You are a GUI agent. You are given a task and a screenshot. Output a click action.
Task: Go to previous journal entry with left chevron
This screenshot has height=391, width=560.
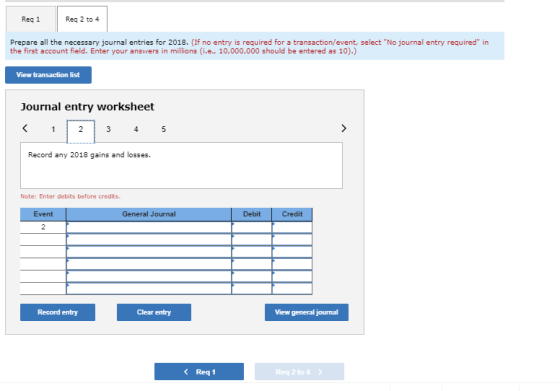[x=25, y=128]
